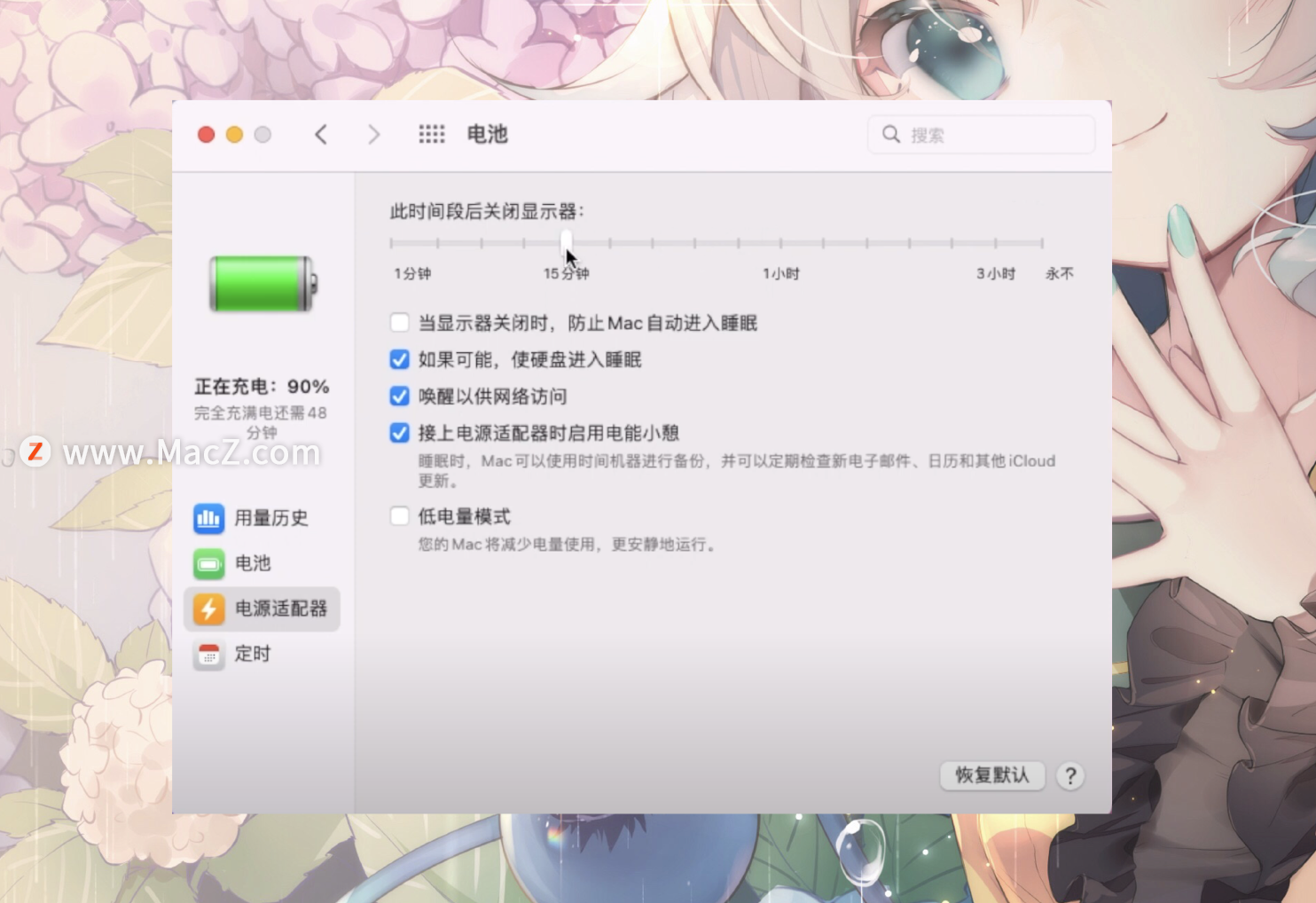Click 您的 Mac 将减少电量使用 description
The image size is (1316, 903).
pos(567,544)
